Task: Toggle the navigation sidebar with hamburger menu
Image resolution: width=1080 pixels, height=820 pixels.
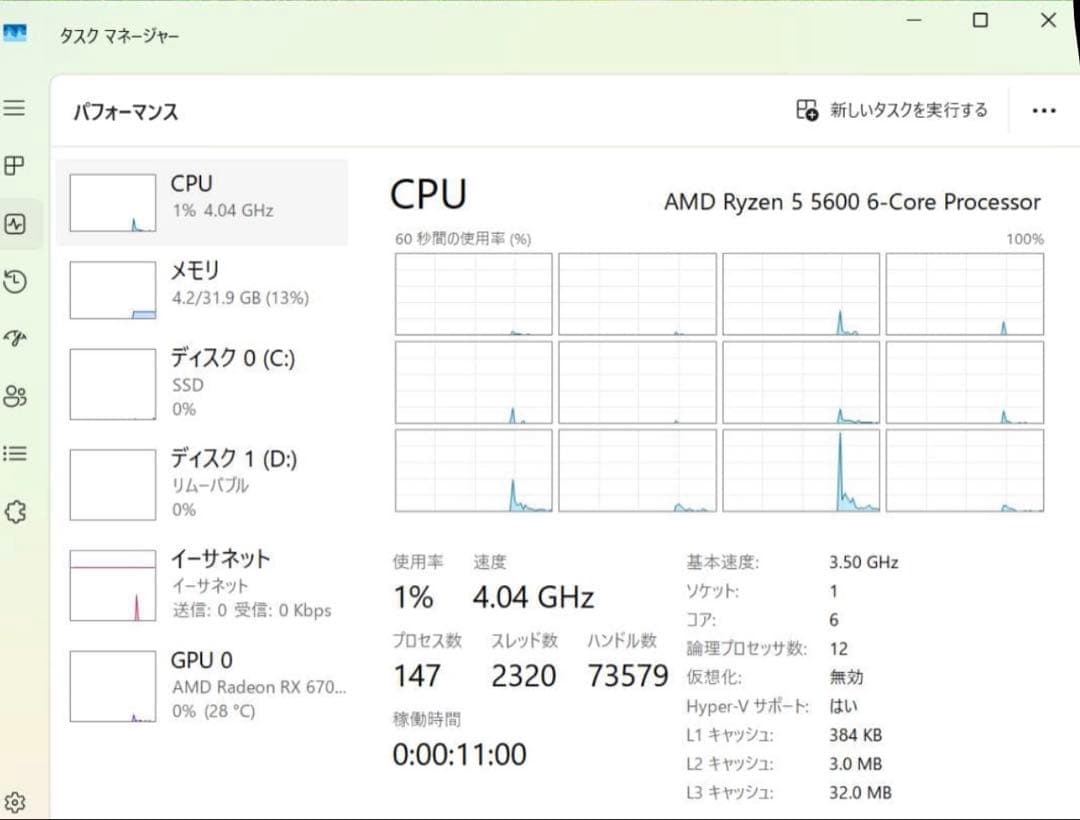Action: 15,110
